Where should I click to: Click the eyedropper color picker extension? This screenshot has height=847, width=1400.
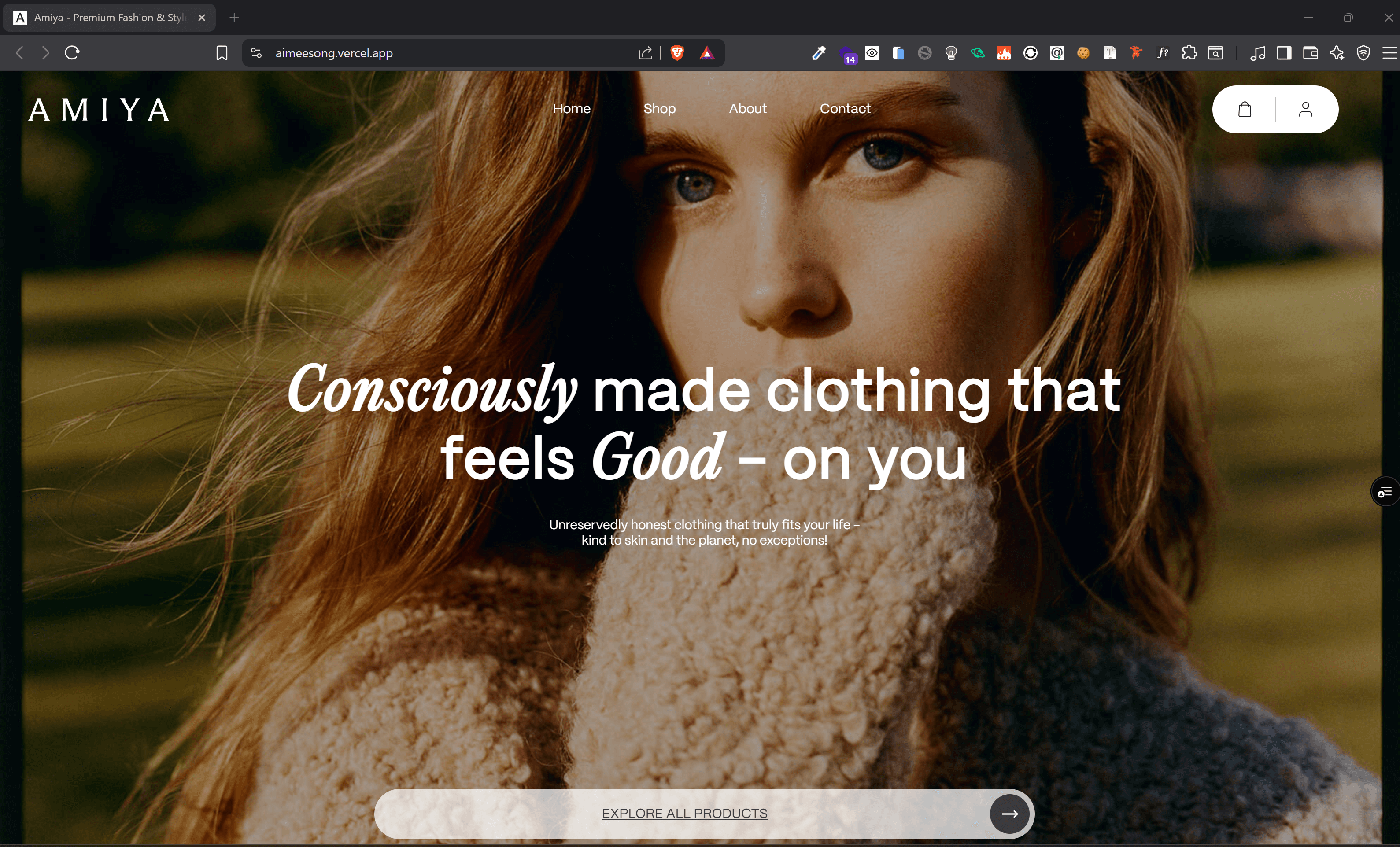point(818,53)
